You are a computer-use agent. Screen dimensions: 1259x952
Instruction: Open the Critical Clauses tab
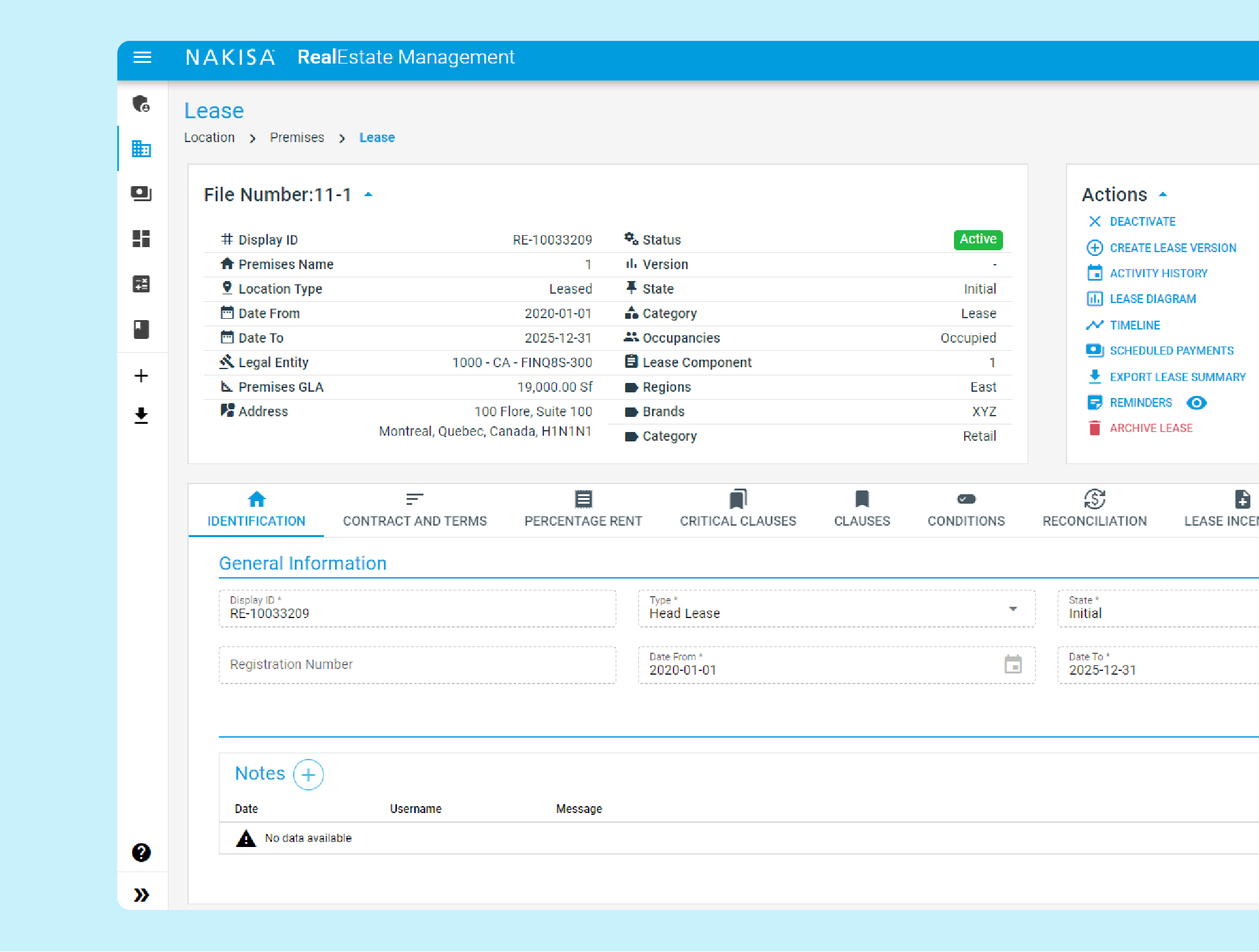pyautogui.click(x=738, y=510)
